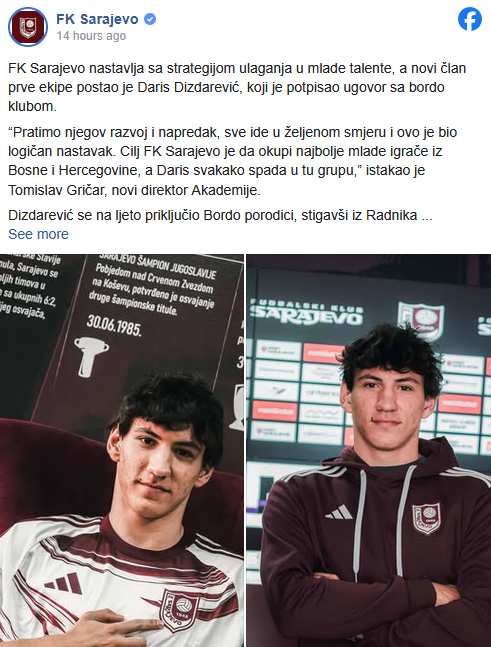Screen dimensions: 491x647
Task: Click the quoted paragraph starting 'Pratimo njegov razvoj'
Action: pyautogui.click(x=233, y=161)
